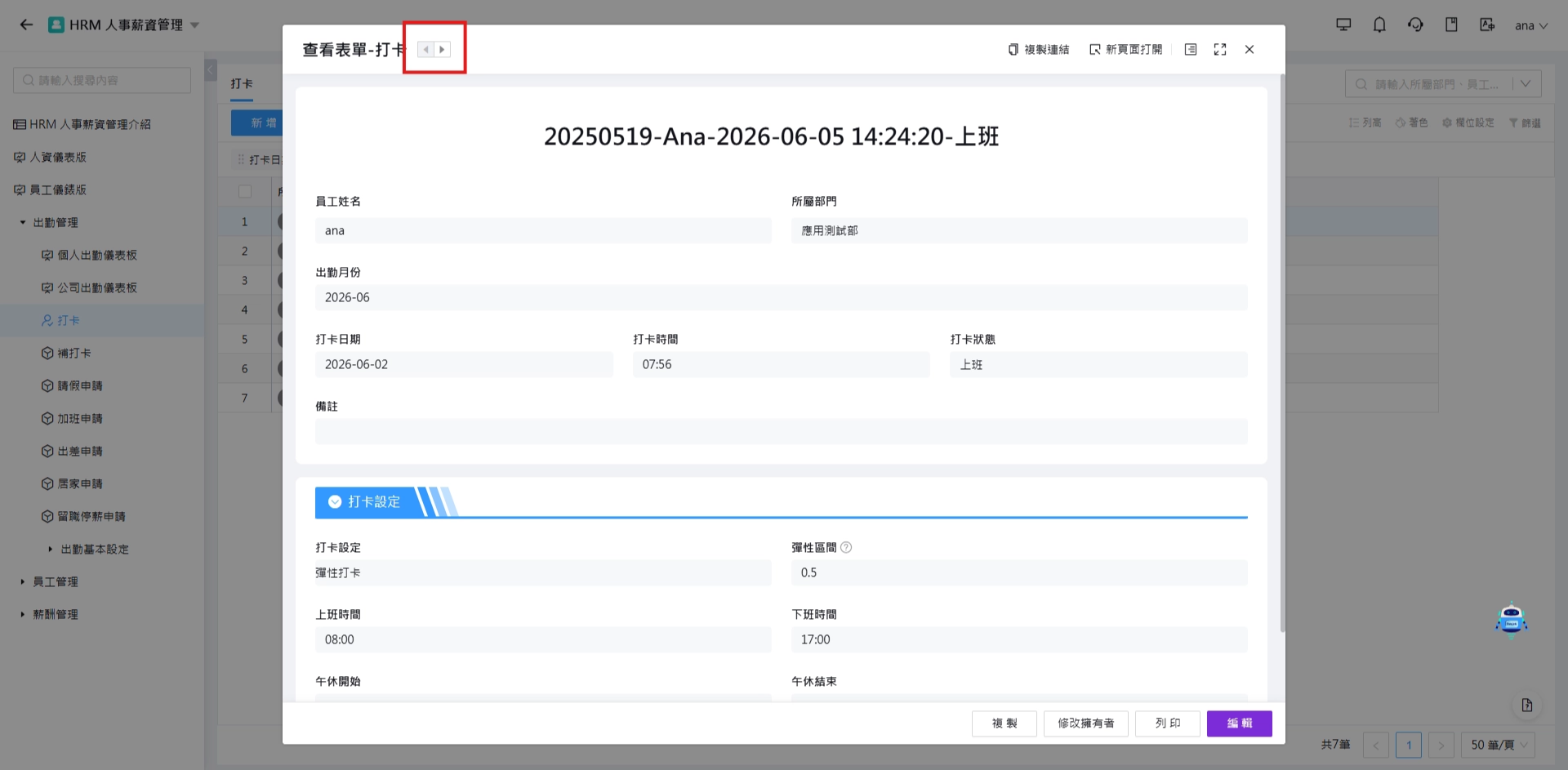Select table row number 7

(244, 398)
